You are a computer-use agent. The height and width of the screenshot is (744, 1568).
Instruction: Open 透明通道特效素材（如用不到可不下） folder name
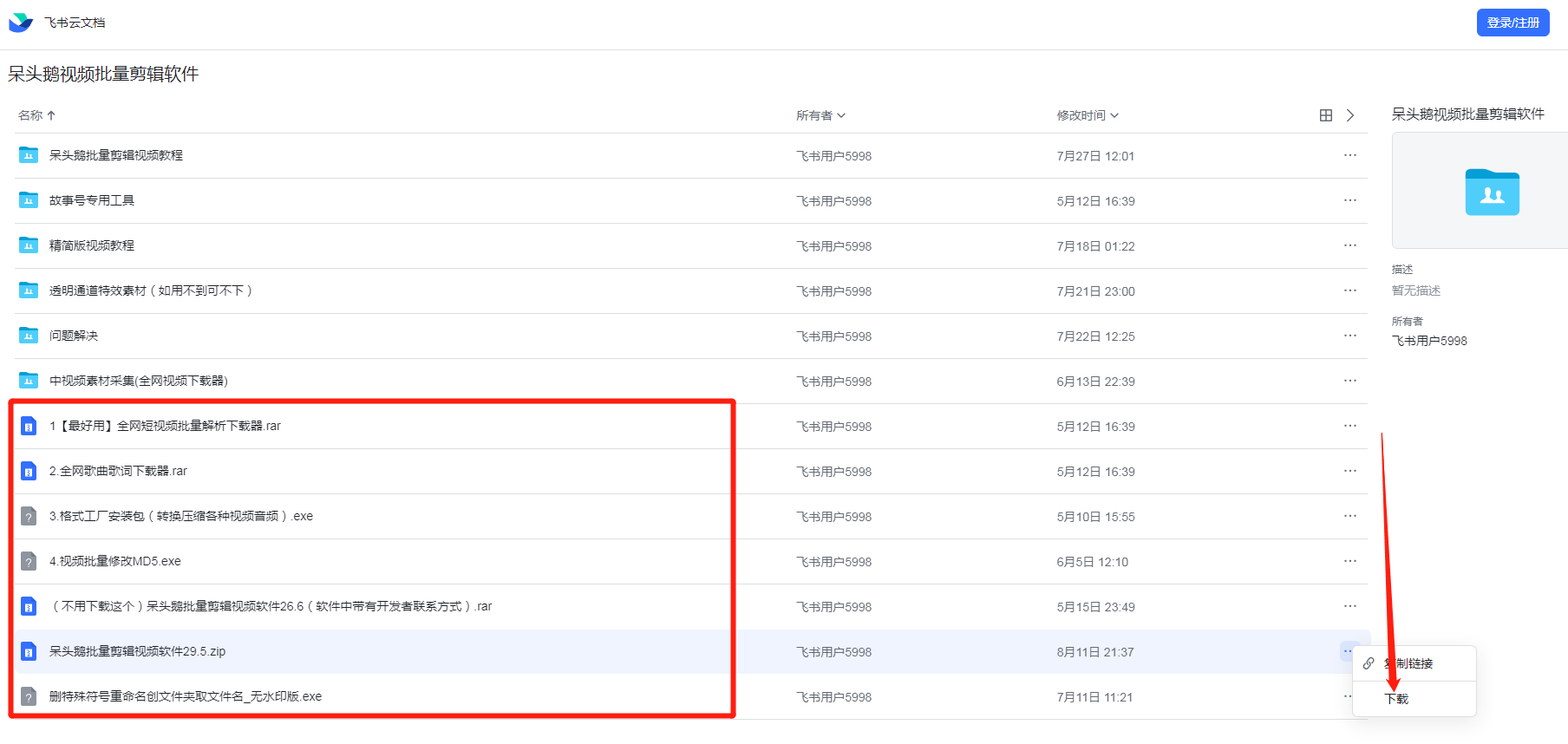point(151,290)
